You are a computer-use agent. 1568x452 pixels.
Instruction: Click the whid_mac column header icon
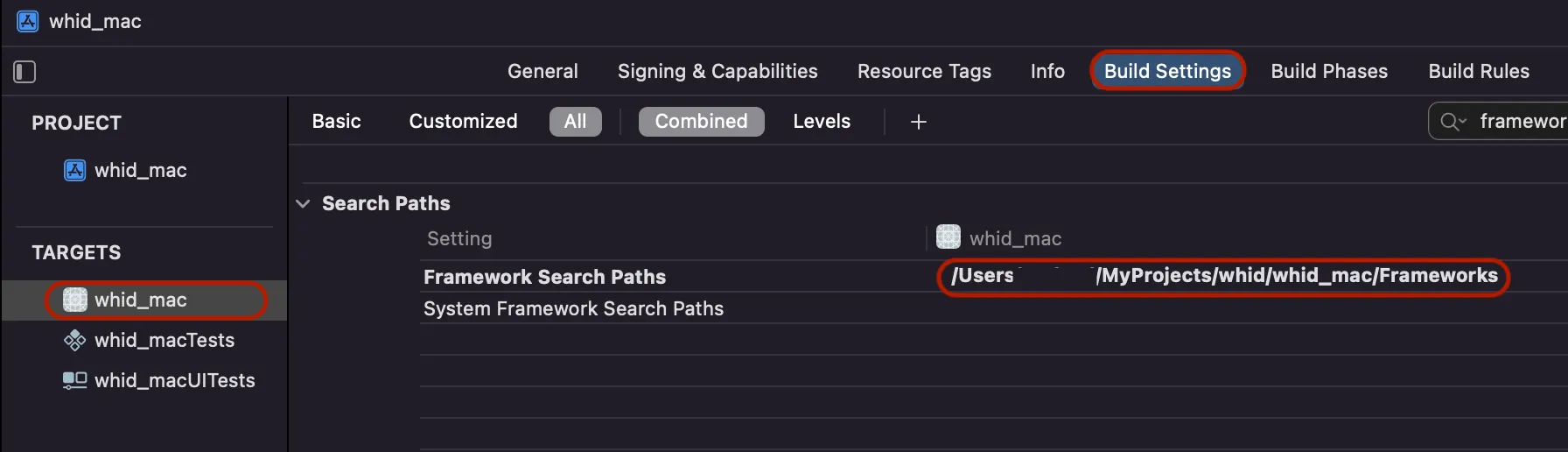948,237
